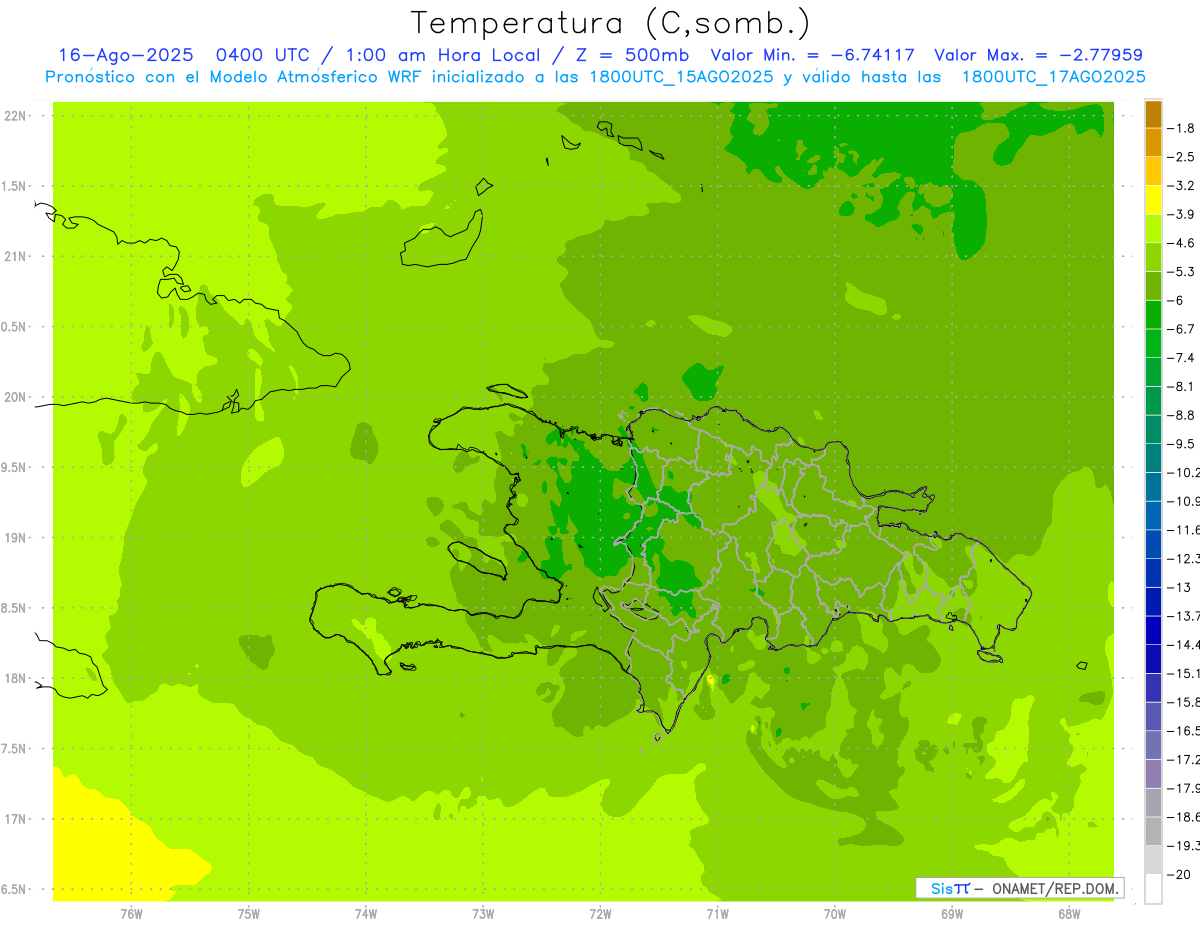Viewport: 1200px width, 927px height.
Task: Click the '-6' legend value label
Action: pyautogui.click(x=1177, y=300)
